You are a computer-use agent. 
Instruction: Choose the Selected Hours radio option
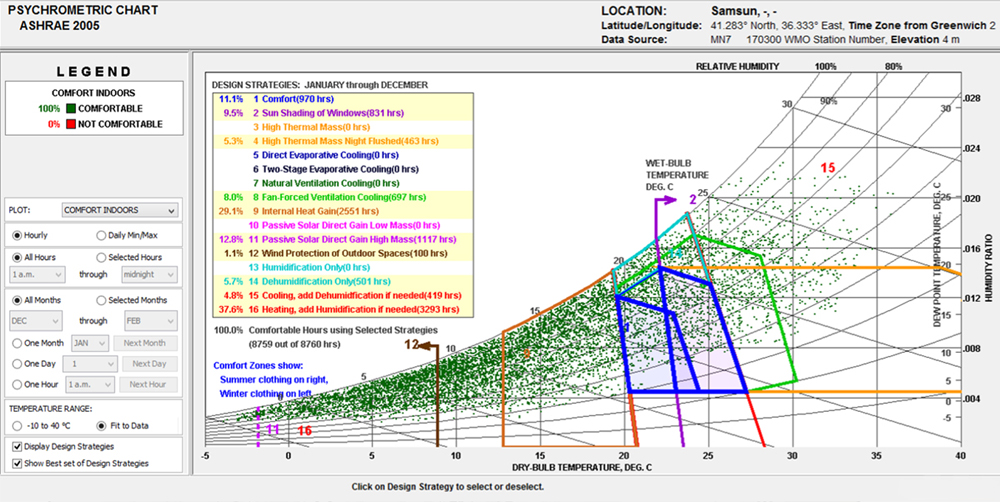101,258
